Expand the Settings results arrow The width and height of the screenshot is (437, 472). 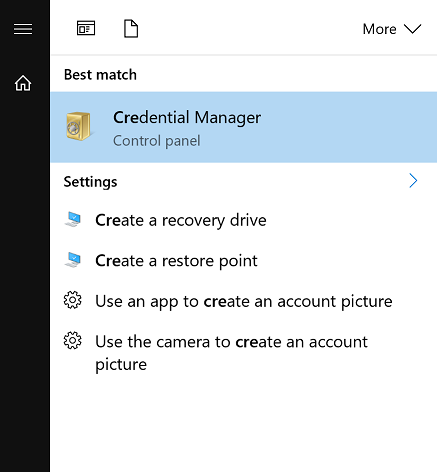(413, 181)
